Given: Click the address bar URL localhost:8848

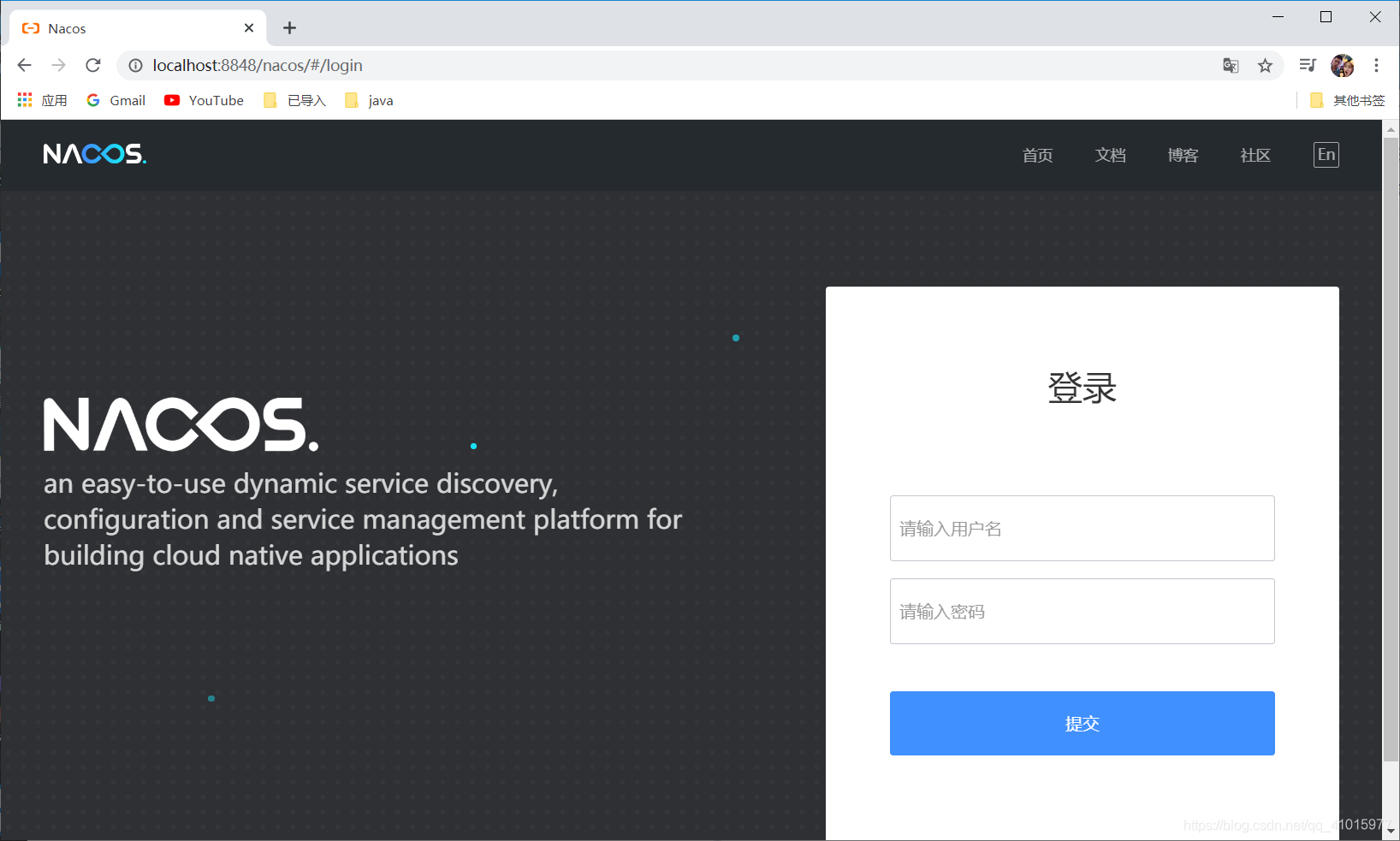Looking at the screenshot, I should (x=258, y=65).
